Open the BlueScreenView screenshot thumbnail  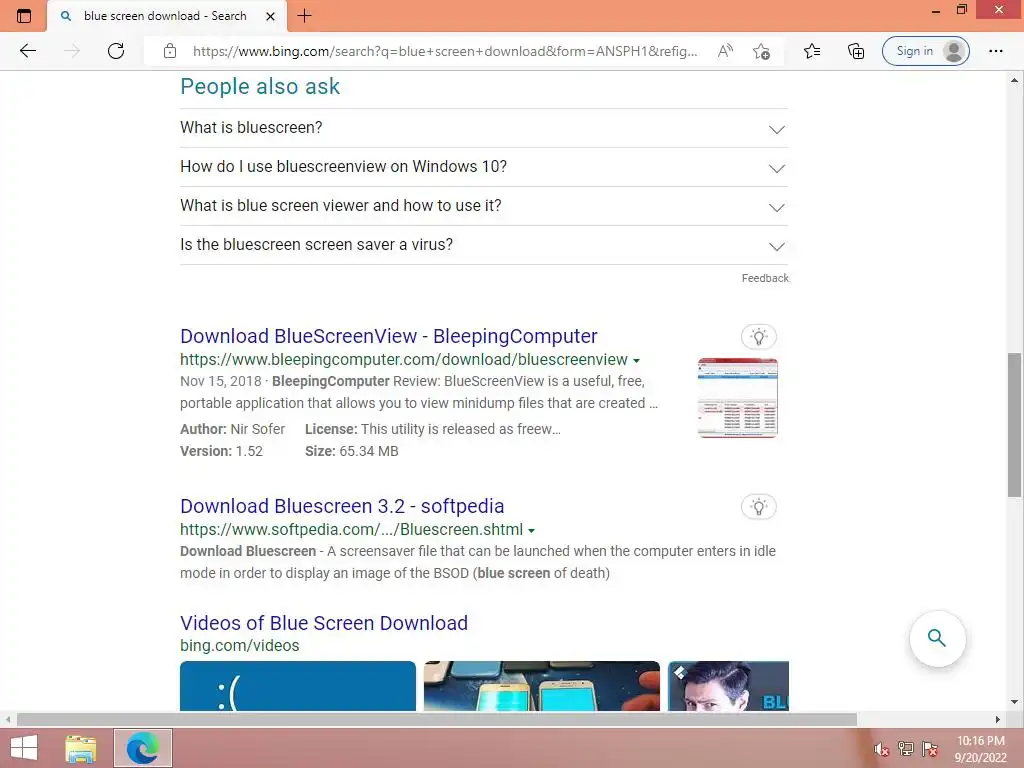[x=737, y=397]
